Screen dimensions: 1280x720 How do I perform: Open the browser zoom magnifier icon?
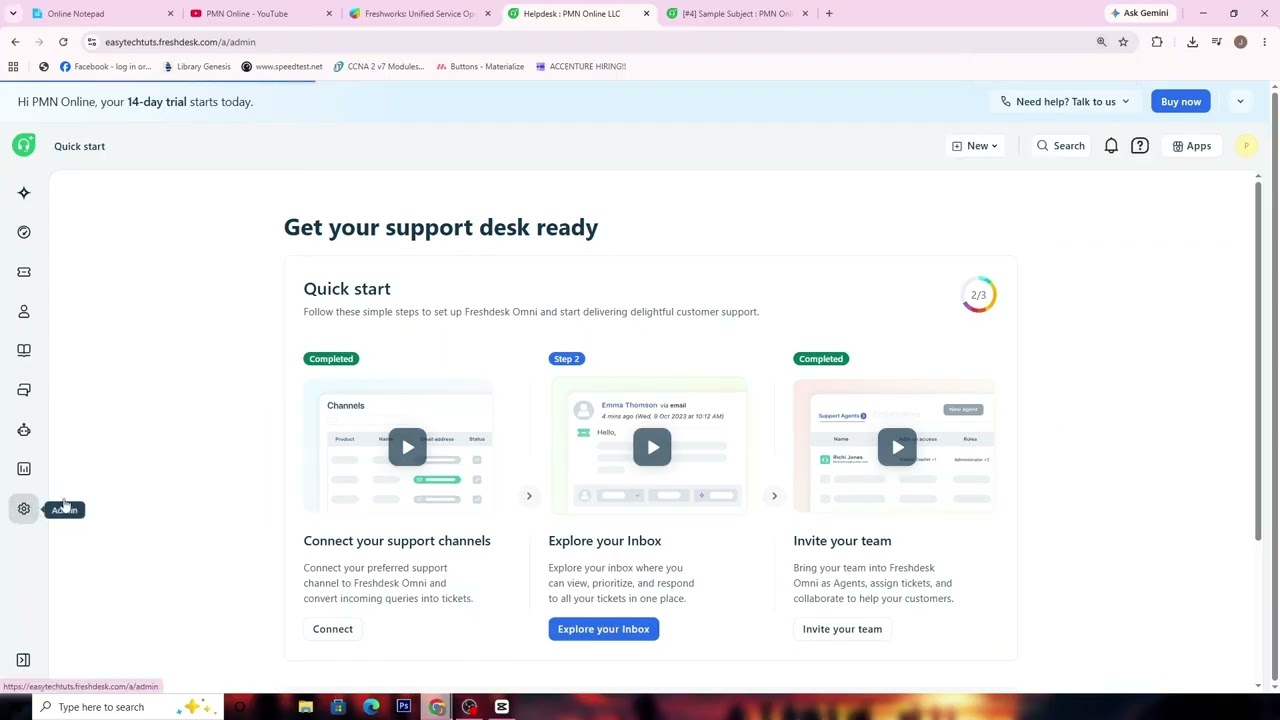[1101, 42]
